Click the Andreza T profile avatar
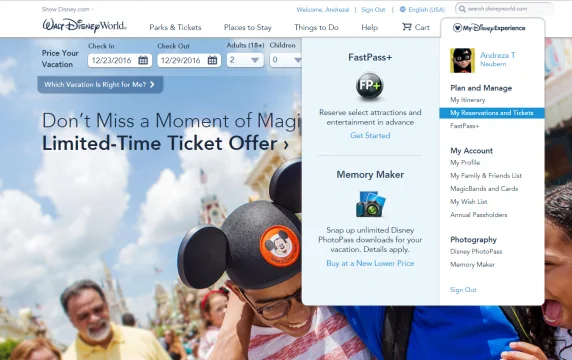The height and width of the screenshot is (360, 572). tap(462, 61)
